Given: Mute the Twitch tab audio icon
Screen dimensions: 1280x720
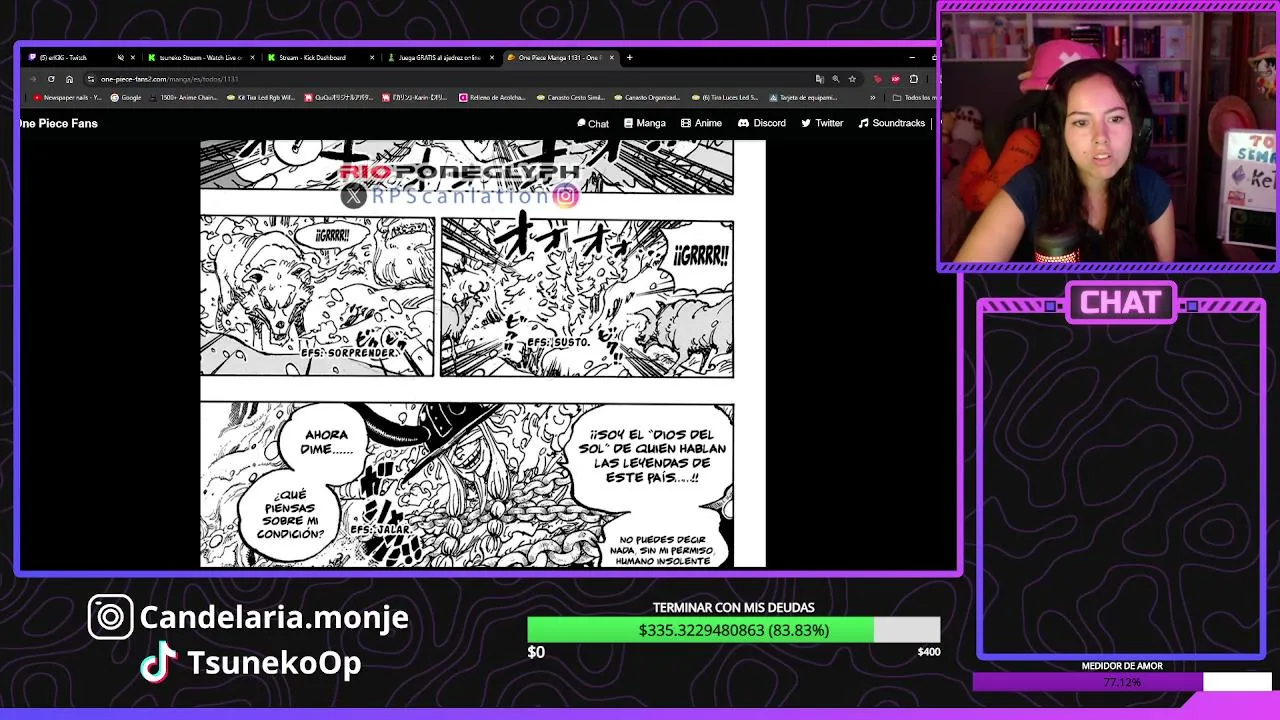Looking at the screenshot, I should [x=121, y=57].
